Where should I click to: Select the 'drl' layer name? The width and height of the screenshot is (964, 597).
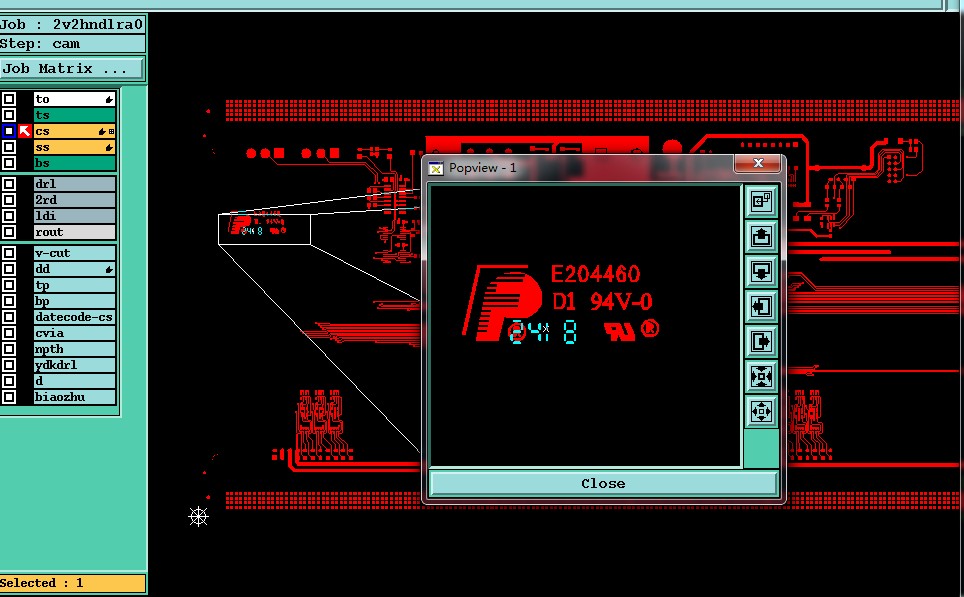point(74,184)
